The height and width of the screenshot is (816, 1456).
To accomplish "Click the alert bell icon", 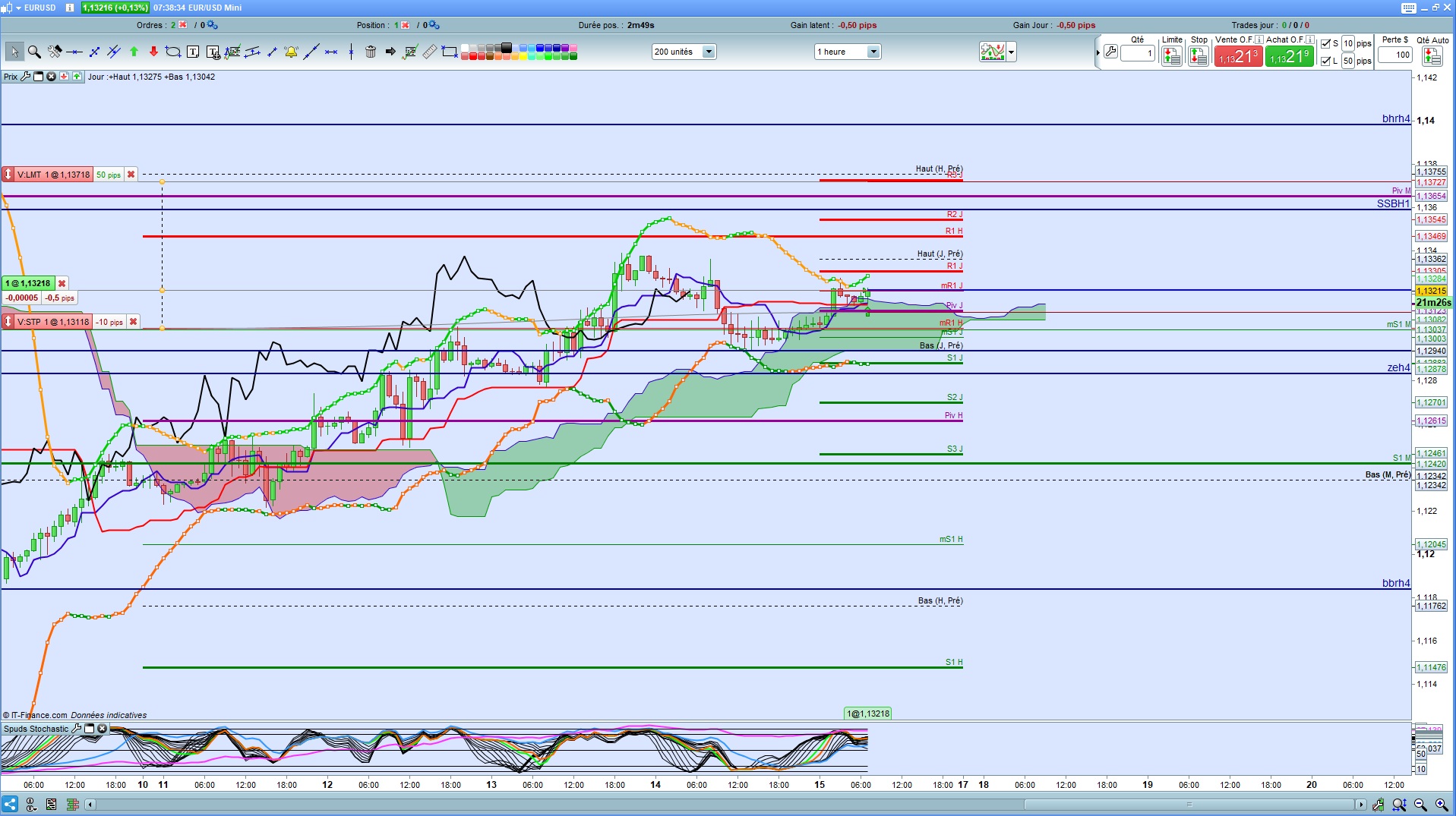I will tap(291, 52).
